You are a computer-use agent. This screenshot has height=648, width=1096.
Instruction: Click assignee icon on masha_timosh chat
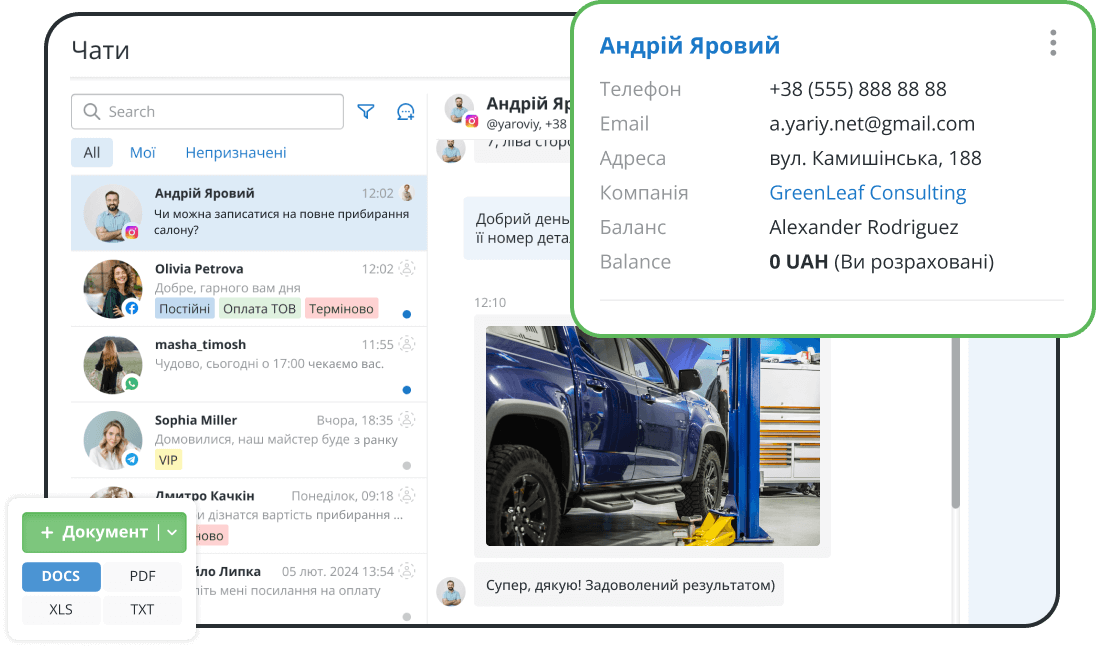coord(407,344)
